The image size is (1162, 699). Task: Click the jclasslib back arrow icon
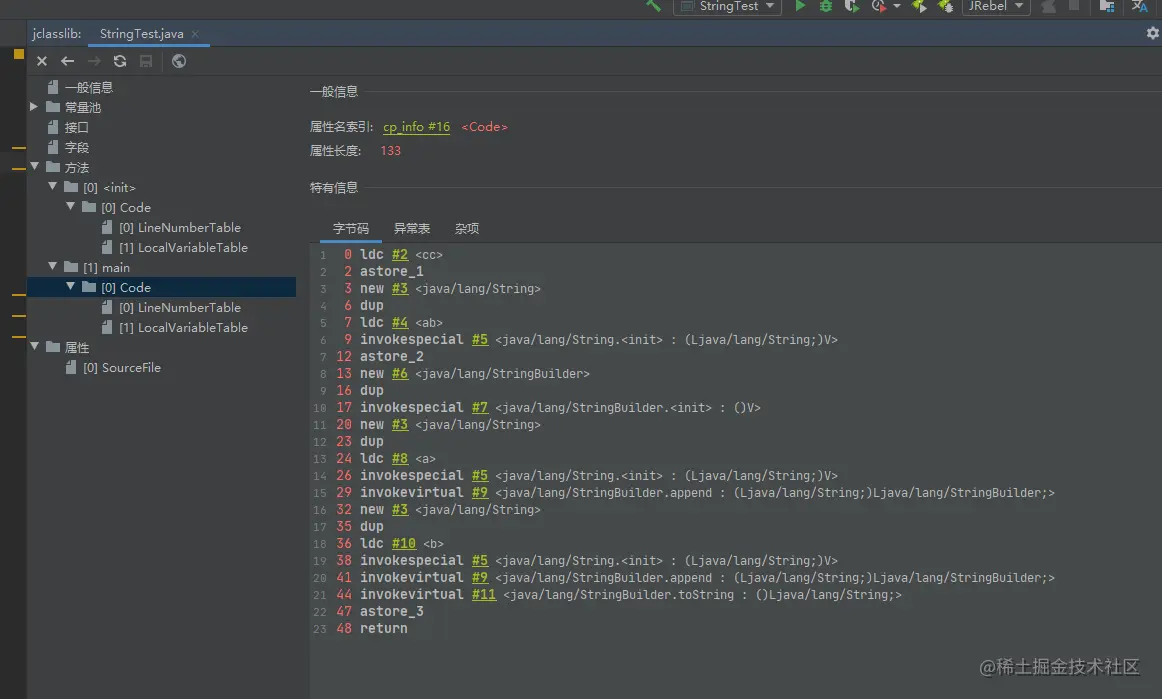click(x=68, y=61)
